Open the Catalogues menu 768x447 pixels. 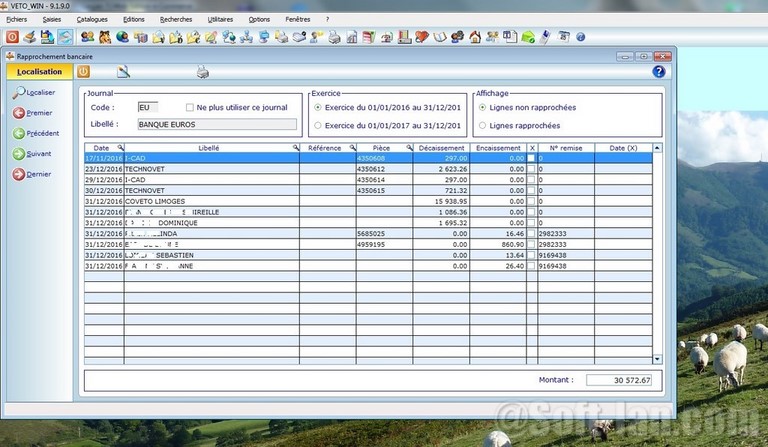pos(92,19)
